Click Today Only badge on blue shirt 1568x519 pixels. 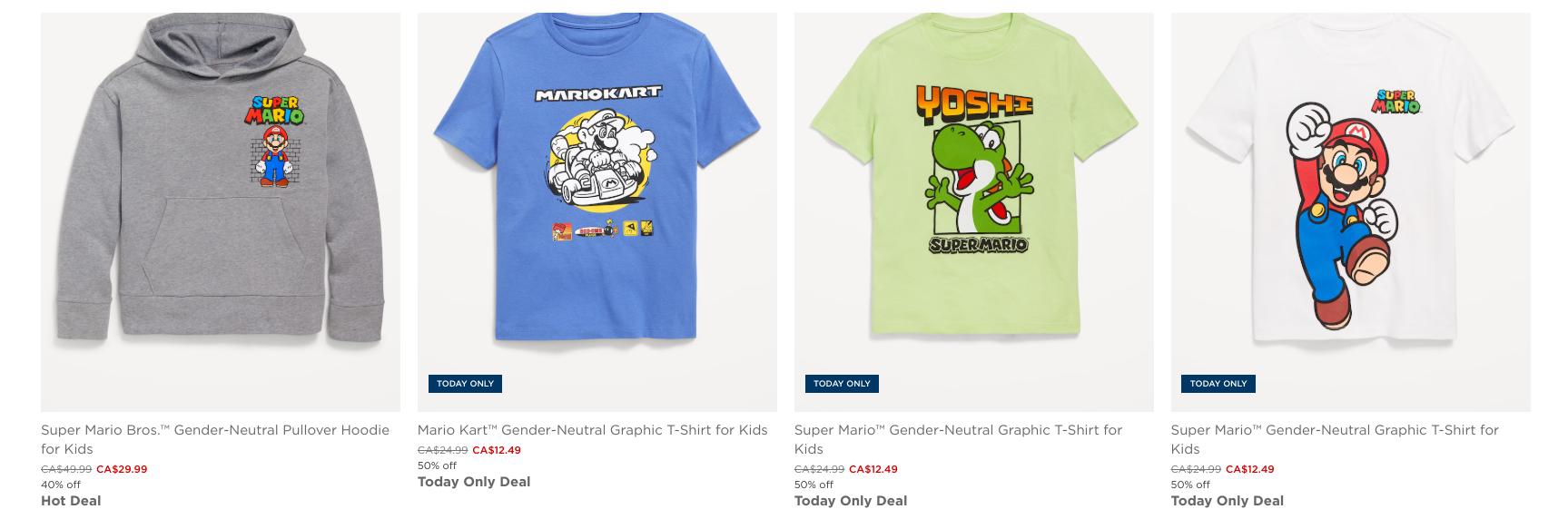tap(465, 384)
